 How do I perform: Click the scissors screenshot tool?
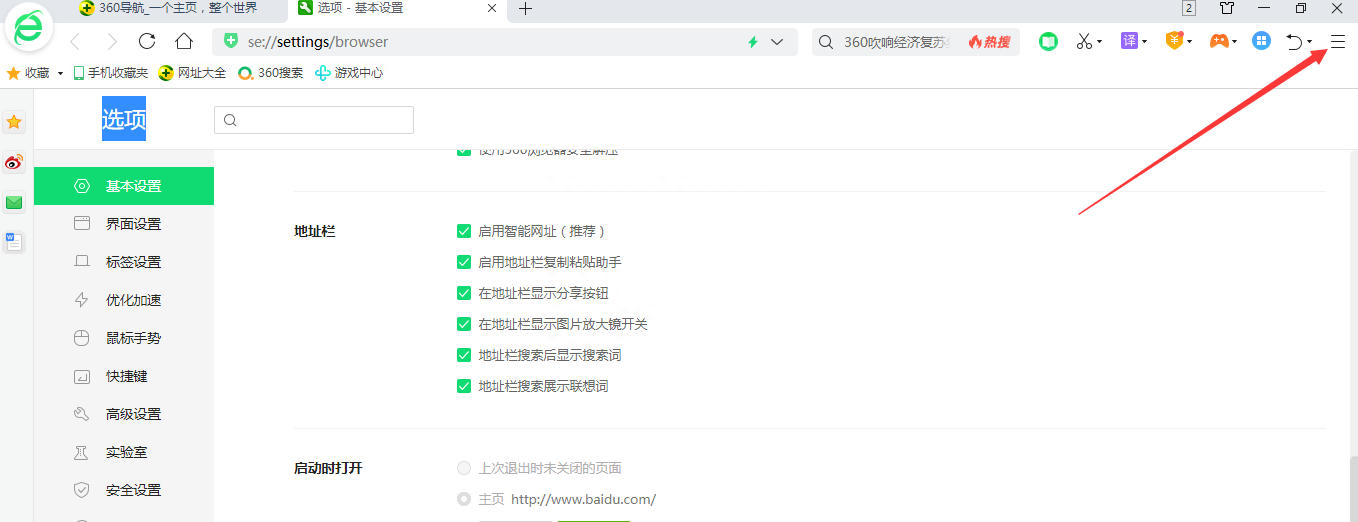pyautogui.click(x=1083, y=42)
